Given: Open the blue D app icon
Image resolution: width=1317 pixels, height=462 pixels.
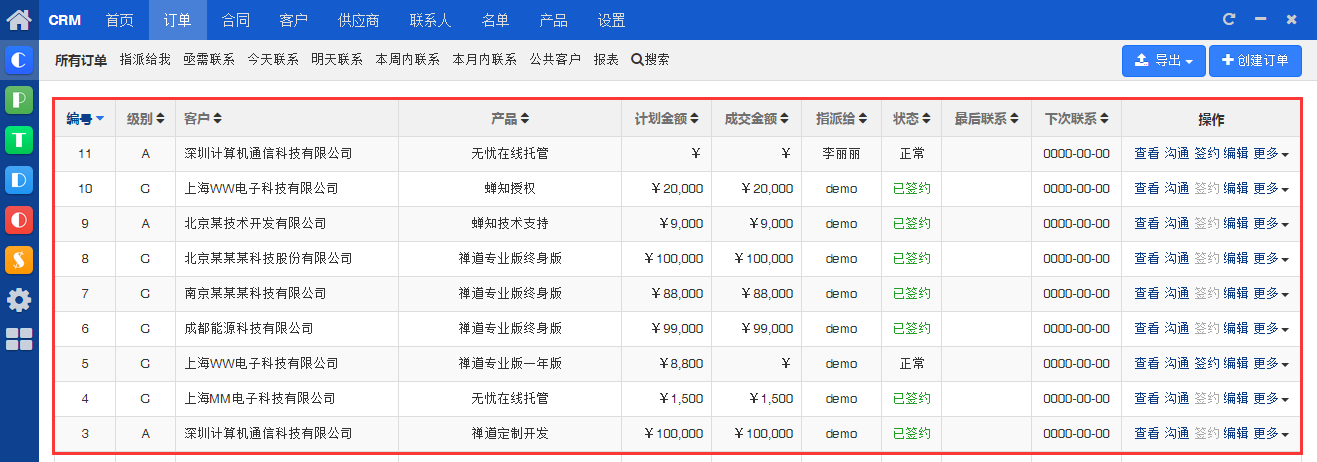Looking at the screenshot, I should pos(19,180).
